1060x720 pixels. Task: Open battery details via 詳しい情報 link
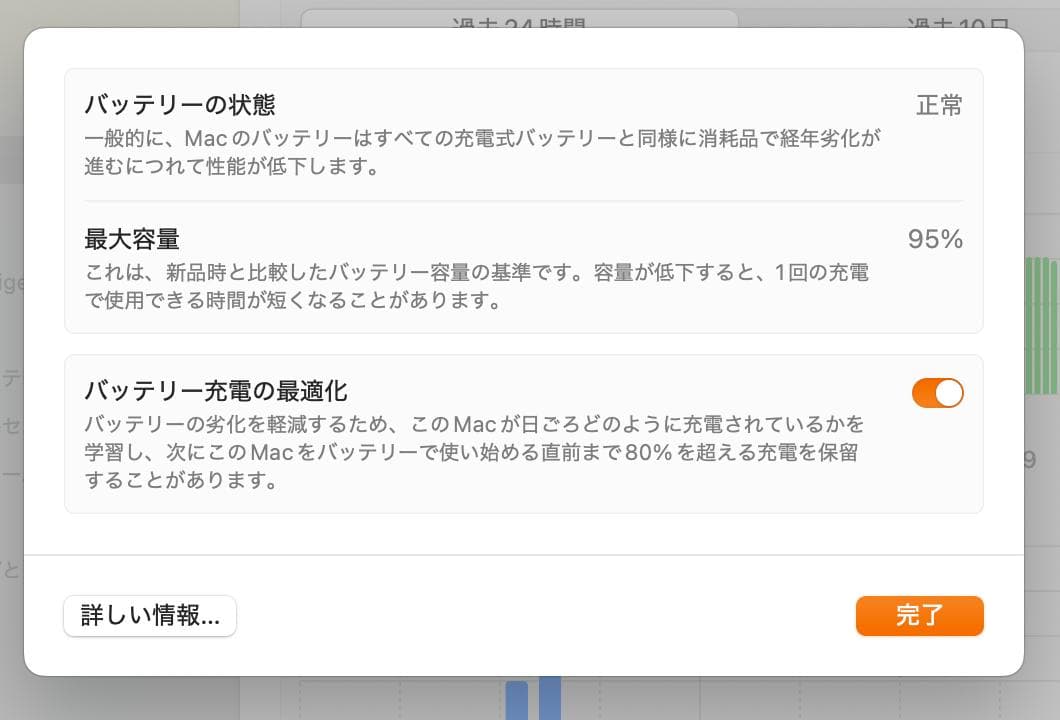tap(149, 616)
